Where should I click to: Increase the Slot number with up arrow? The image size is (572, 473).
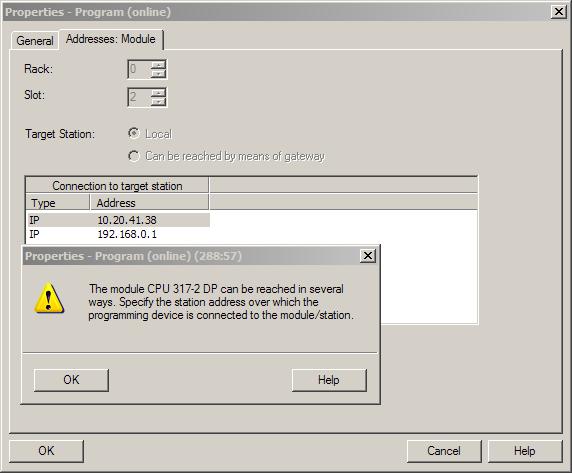coord(158,93)
